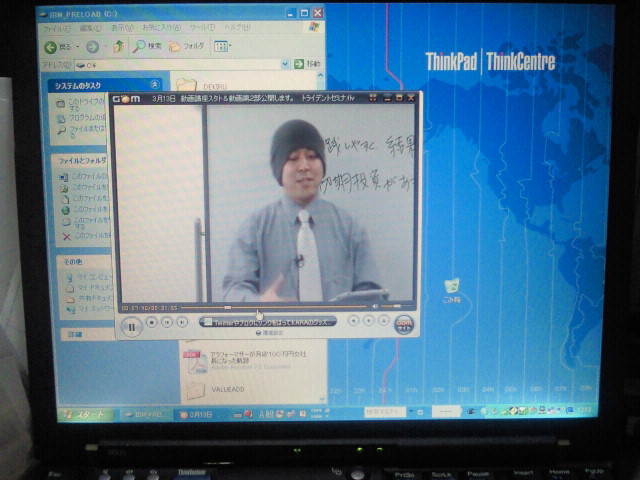Open My Computer (マイ コンピュータ) link

pyautogui.click(x=90, y=277)
